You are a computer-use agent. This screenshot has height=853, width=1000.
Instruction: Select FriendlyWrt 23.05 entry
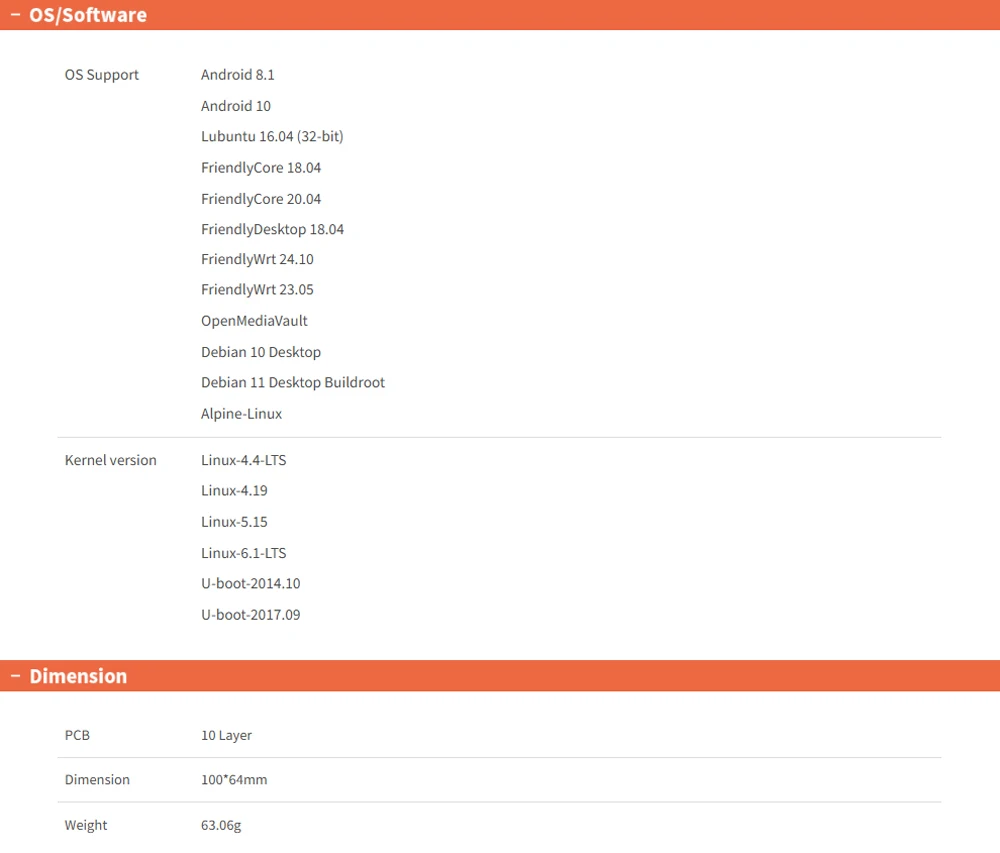coord(257,290)
